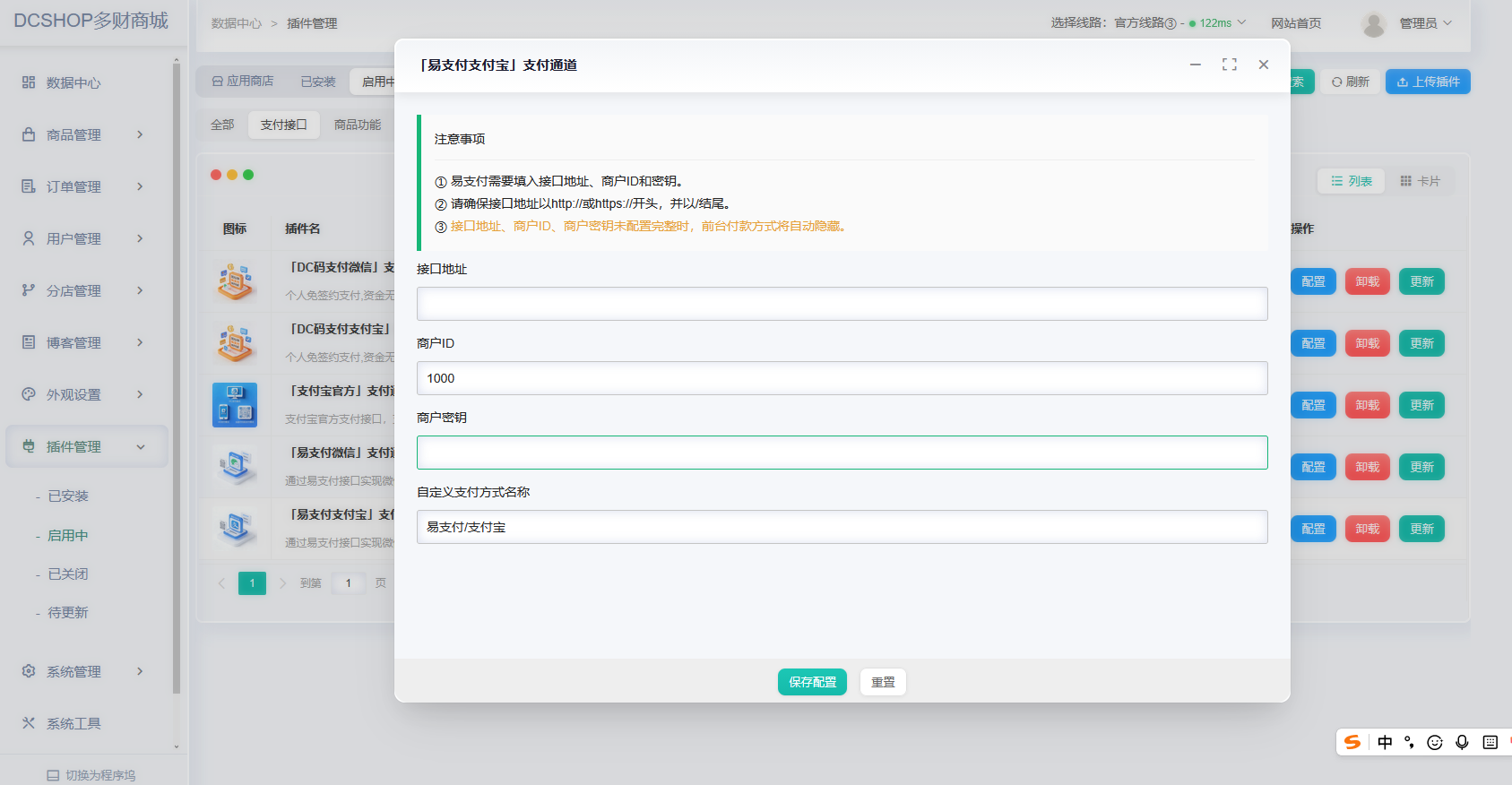The image size is (1512, 785).
Task: Expand the 用户管理 submenu chevron
Action: pos(140,238)
